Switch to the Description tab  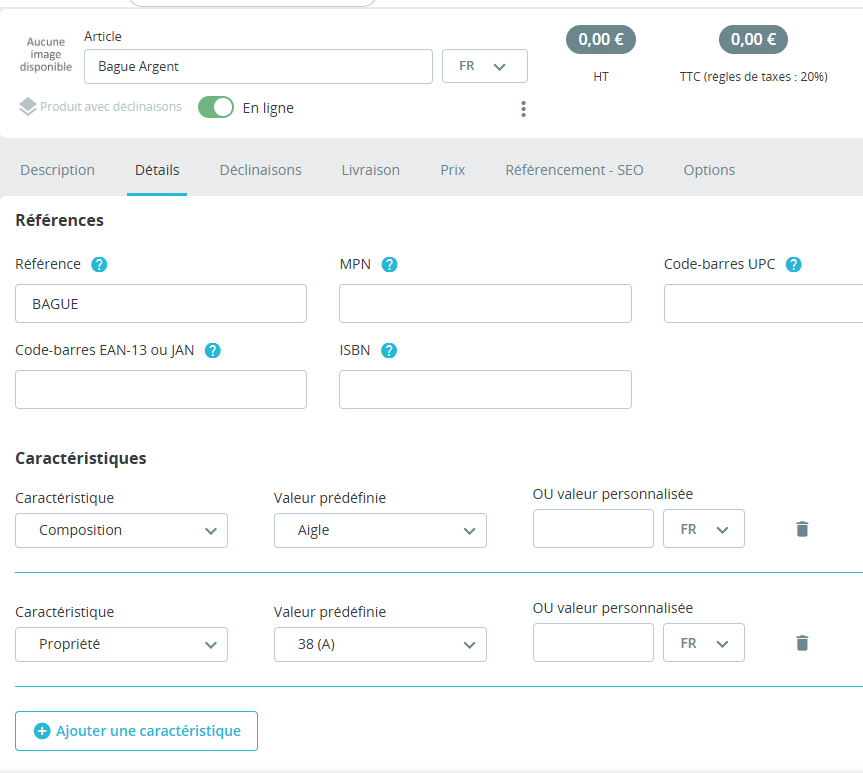tap(57, 170)
